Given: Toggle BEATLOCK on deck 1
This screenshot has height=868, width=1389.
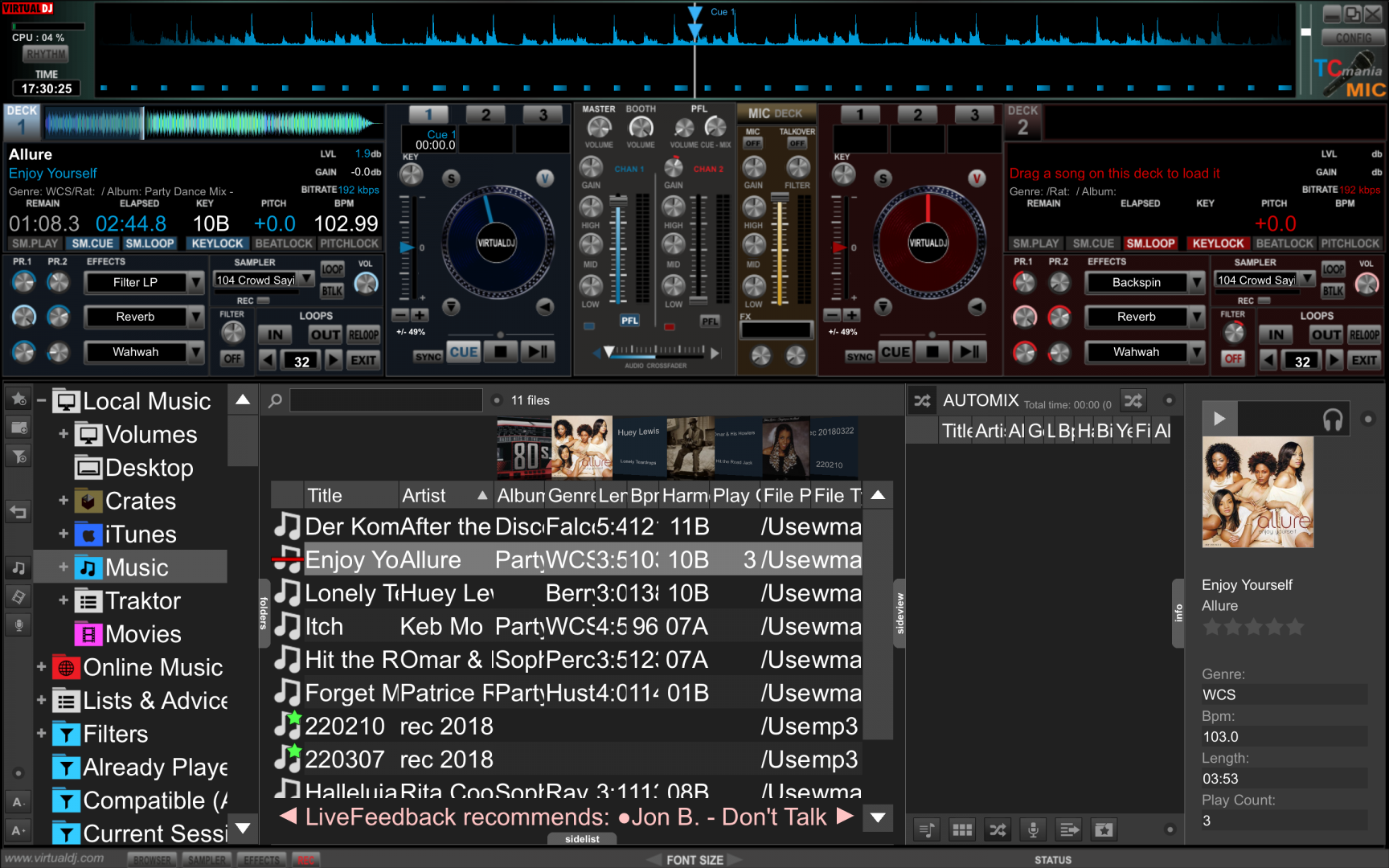Looking at the screenshot, I should point(283,244).
